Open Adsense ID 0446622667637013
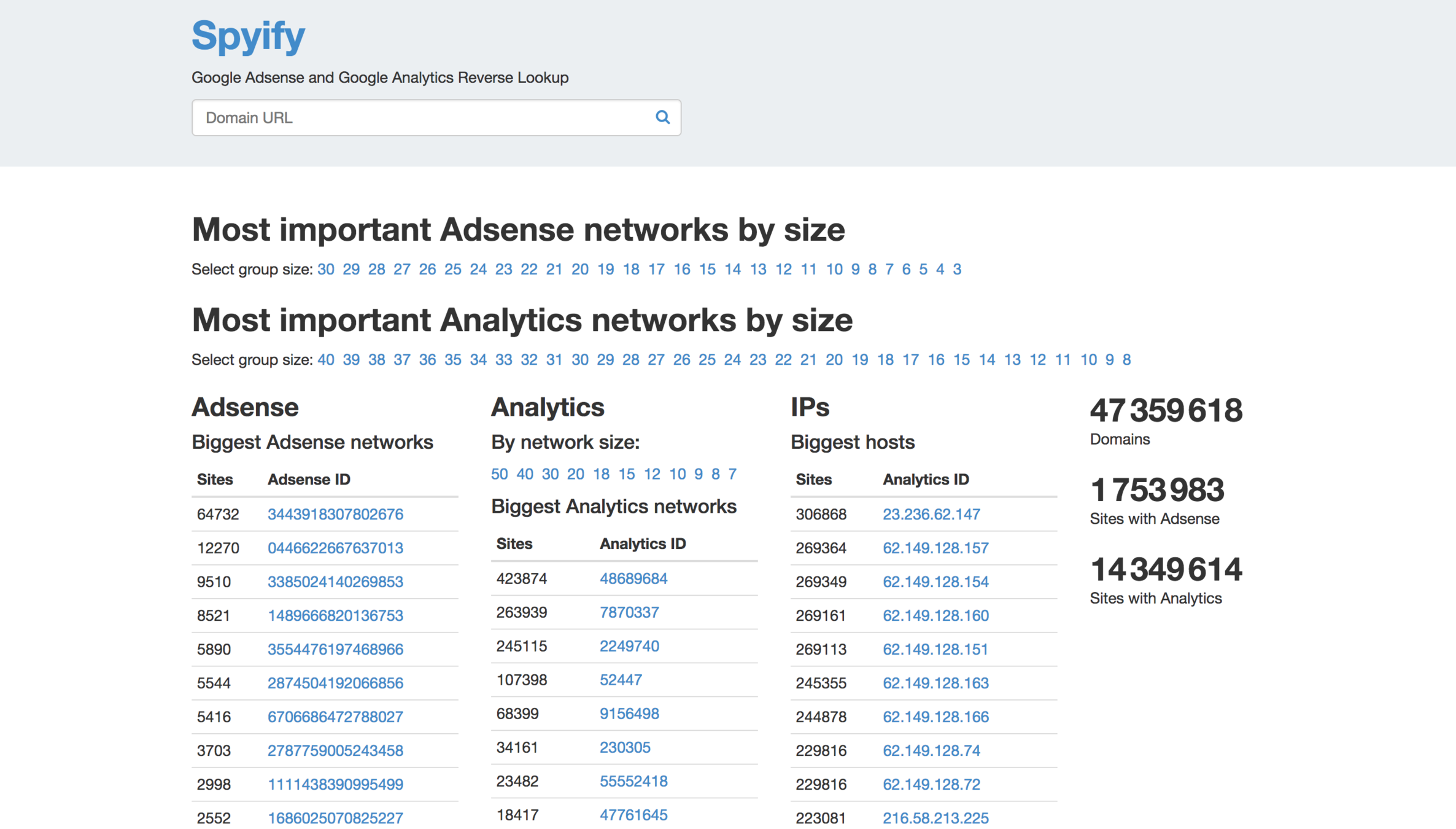Screen dimensions: 1456x829 click(x=335, y=548)
